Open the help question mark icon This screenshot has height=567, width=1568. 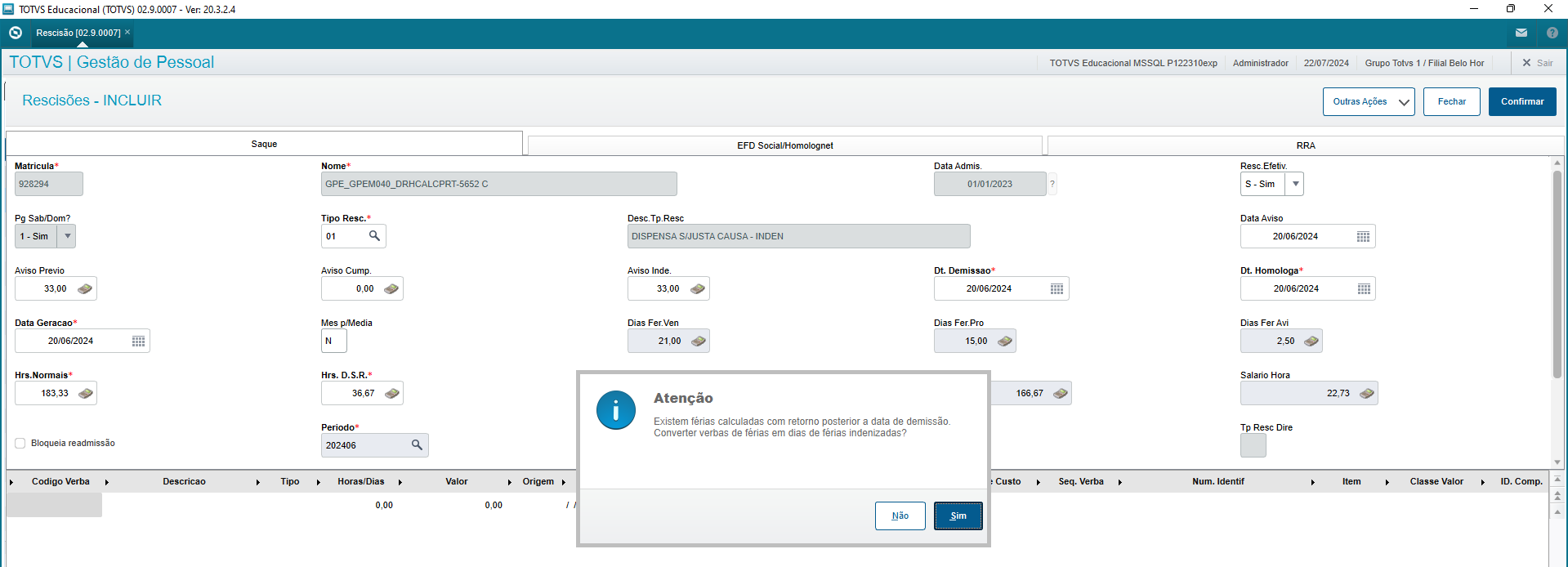coord(1552,33)
